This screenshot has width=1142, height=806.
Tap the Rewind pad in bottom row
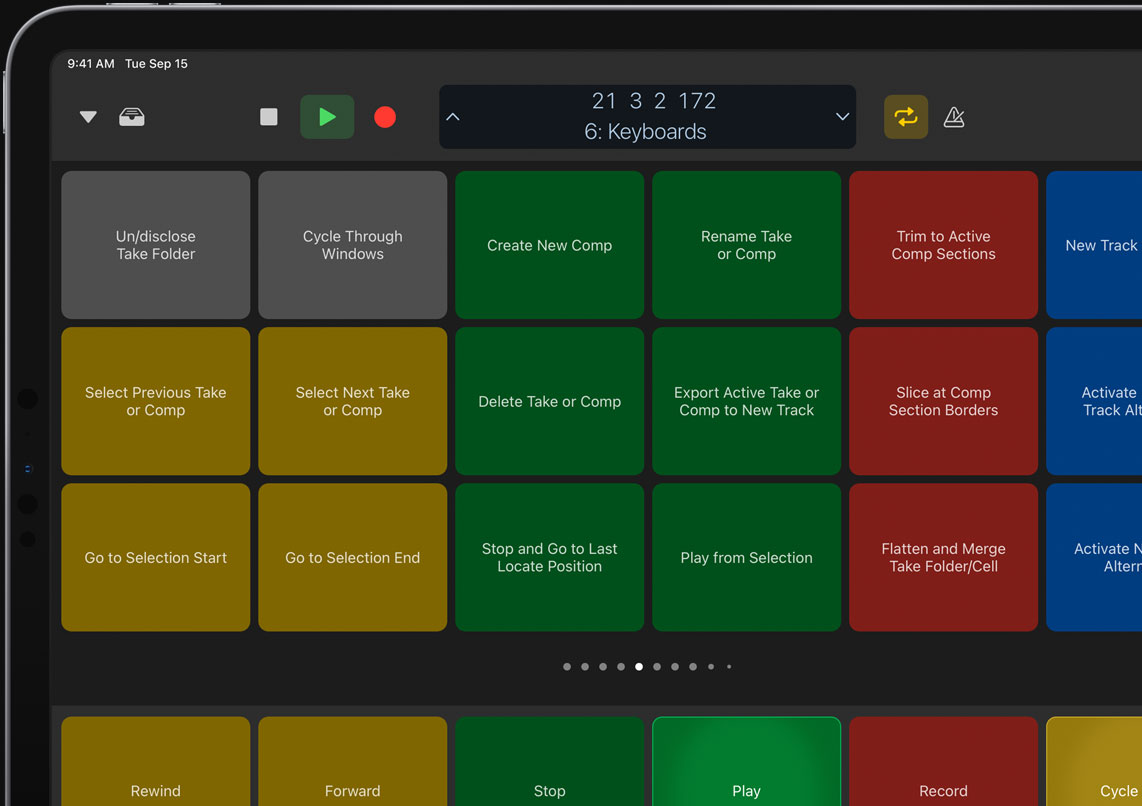(x=156, y=762)
